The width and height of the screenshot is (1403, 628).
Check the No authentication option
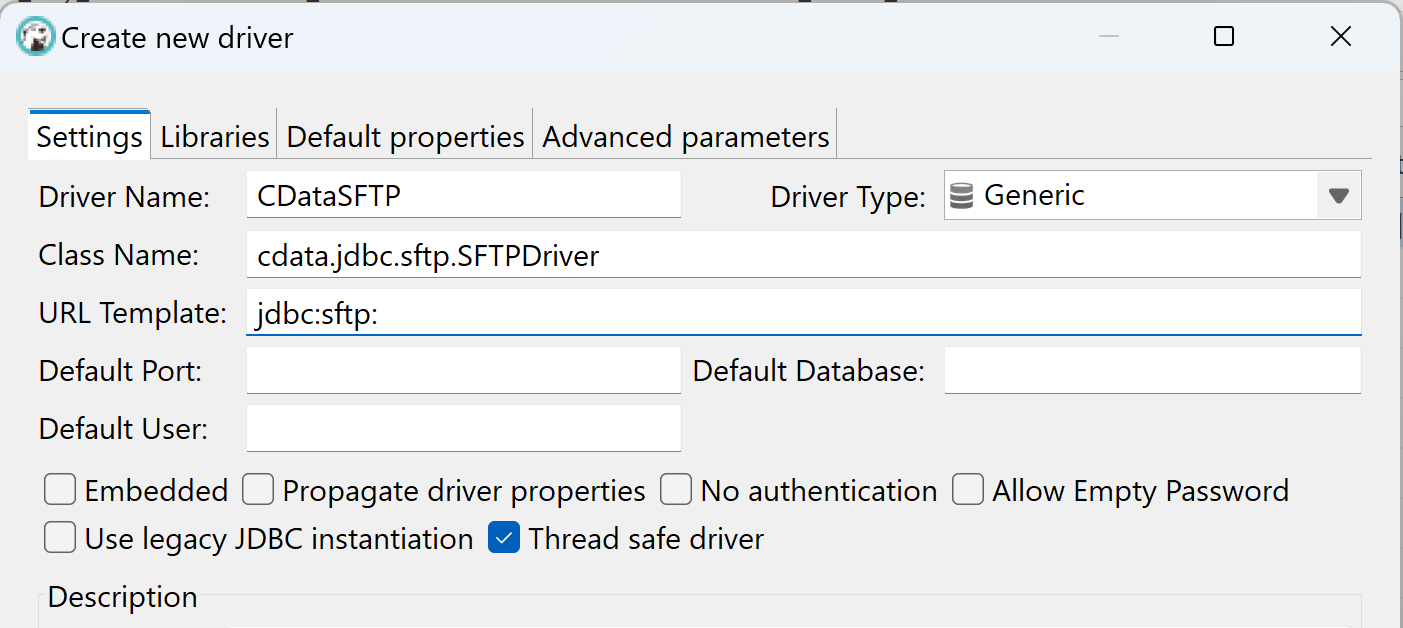point(677,491)
